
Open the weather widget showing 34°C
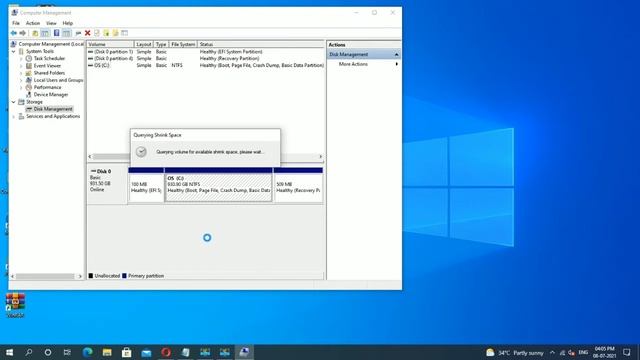pyautogui.click(x=515, y=353)
